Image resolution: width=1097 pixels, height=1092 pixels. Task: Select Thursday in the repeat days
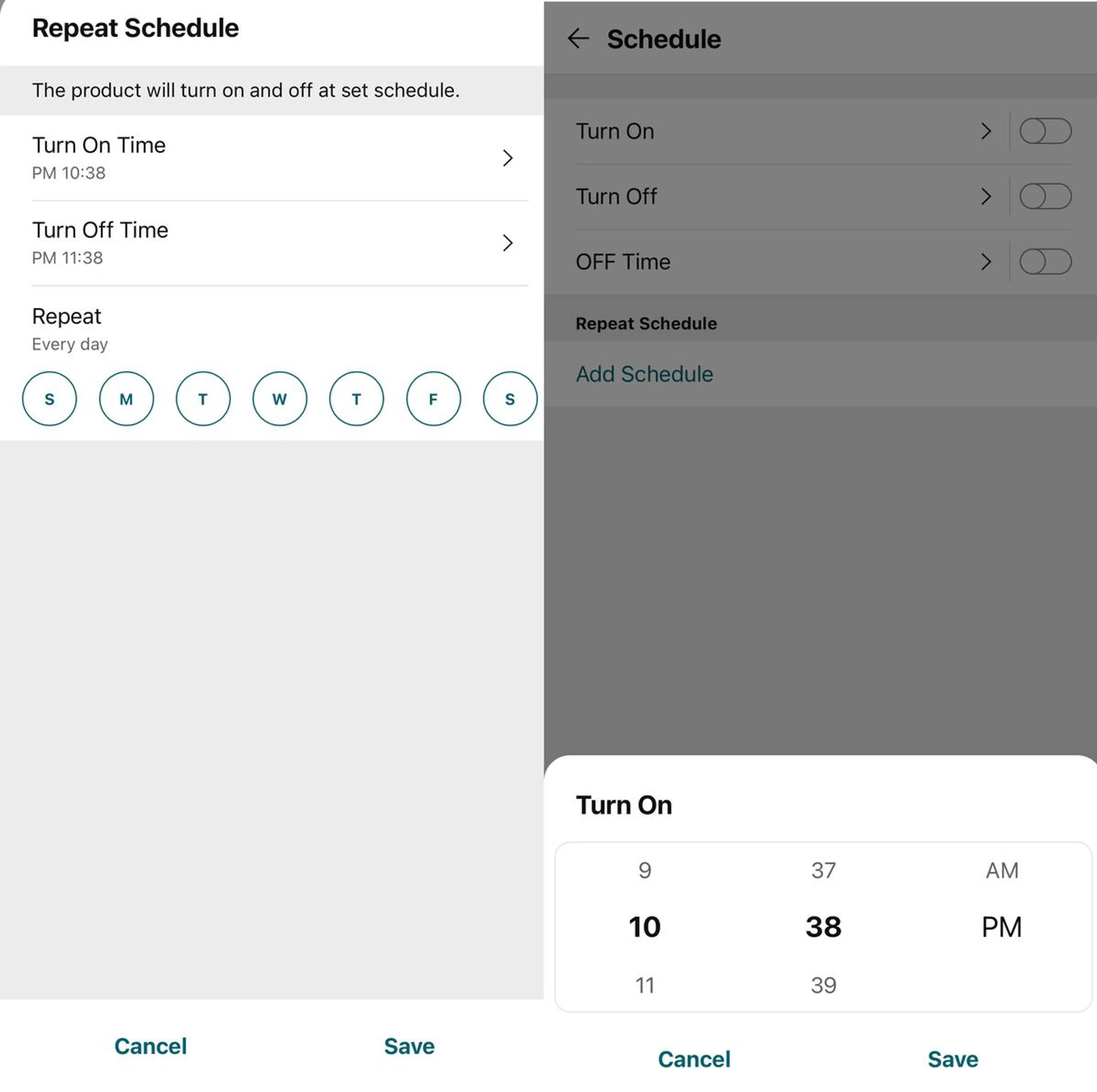pos(356,399)
